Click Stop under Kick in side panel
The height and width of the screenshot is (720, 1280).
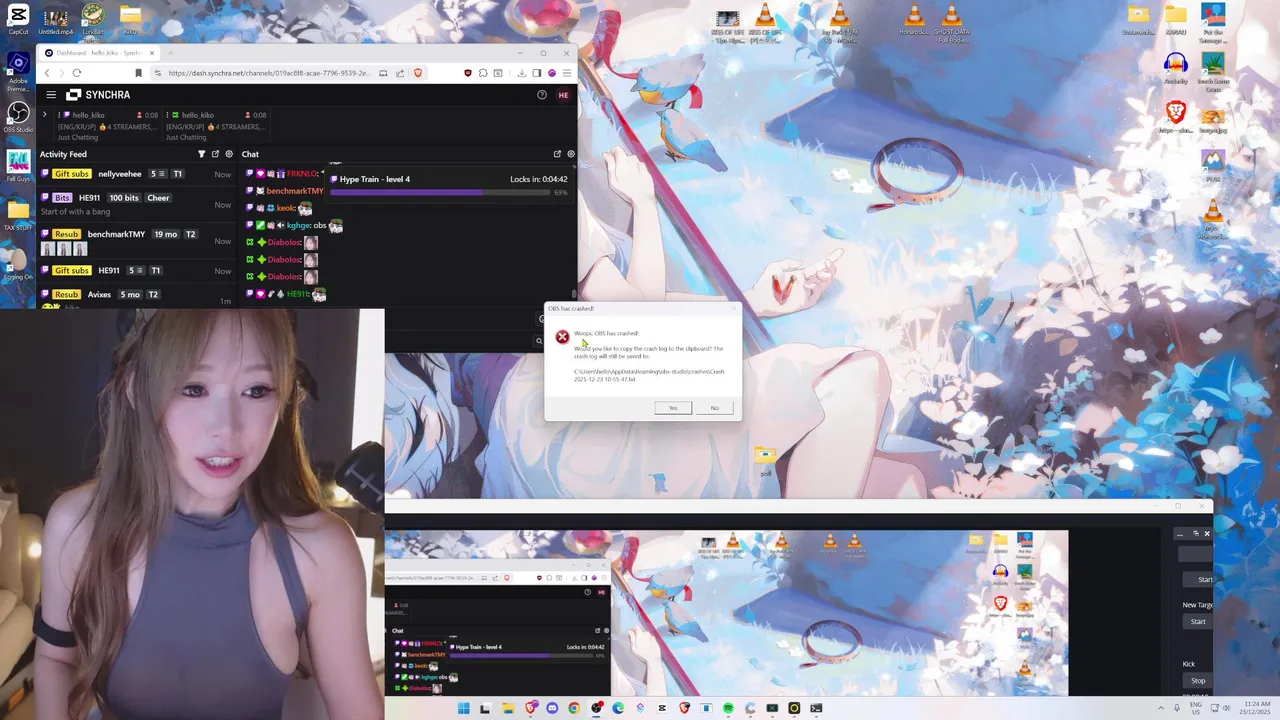(1198, 680)
